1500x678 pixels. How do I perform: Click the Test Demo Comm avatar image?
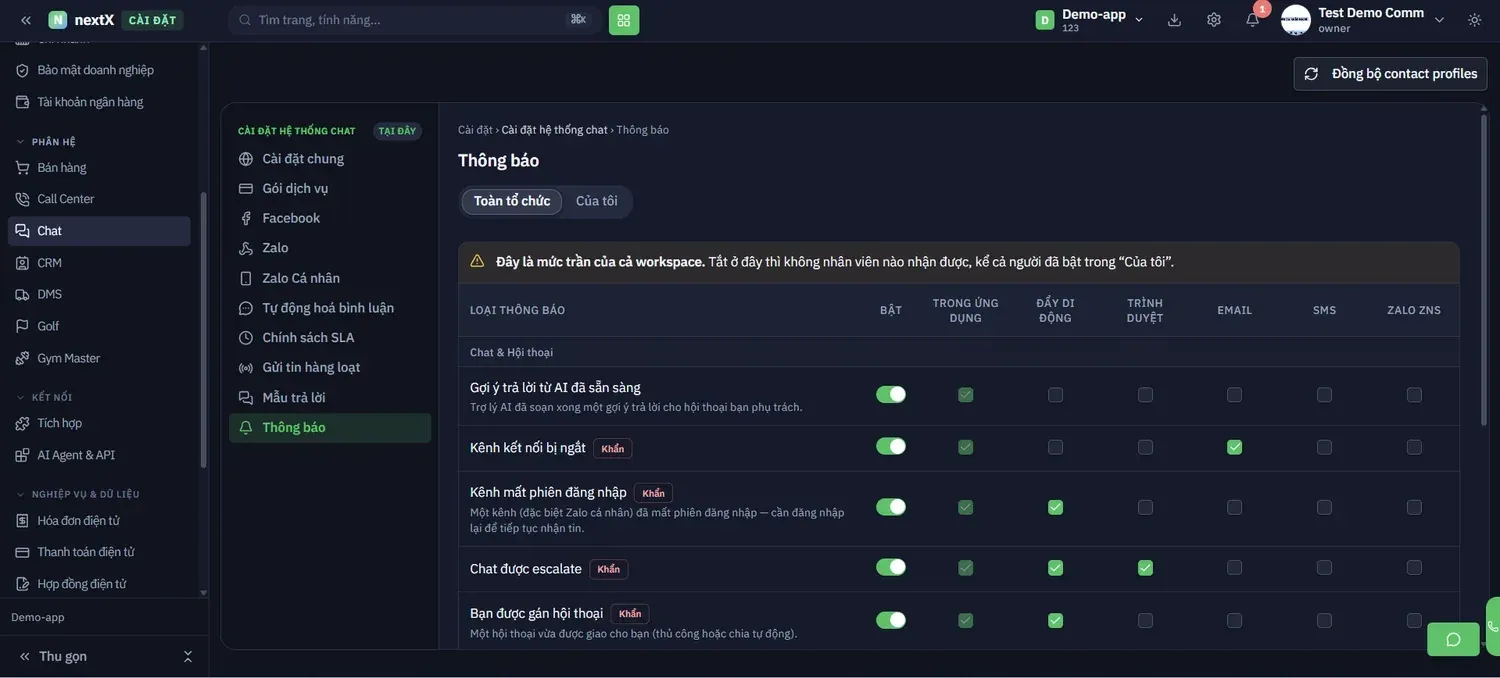tap(1296, 20)
